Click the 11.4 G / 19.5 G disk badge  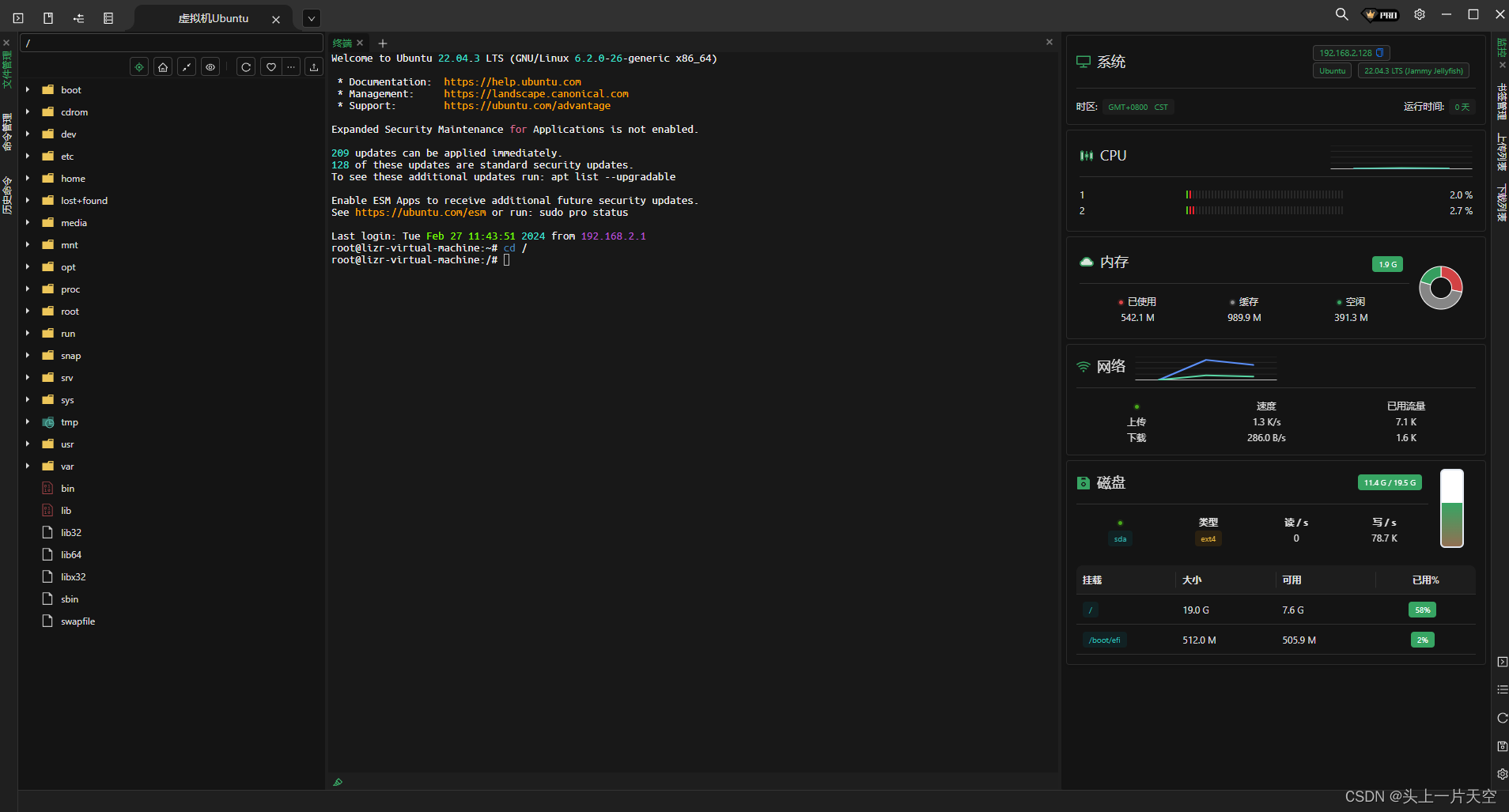[x=1390, y=482]
